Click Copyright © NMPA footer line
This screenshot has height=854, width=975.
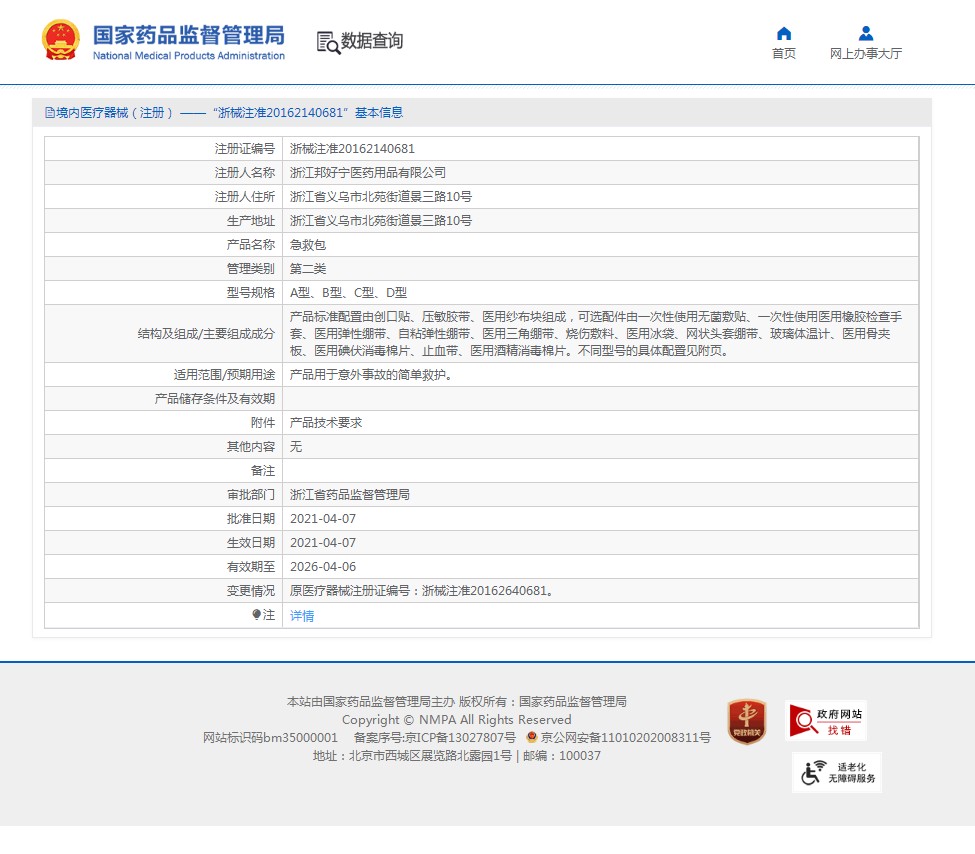tap(456, 720)
